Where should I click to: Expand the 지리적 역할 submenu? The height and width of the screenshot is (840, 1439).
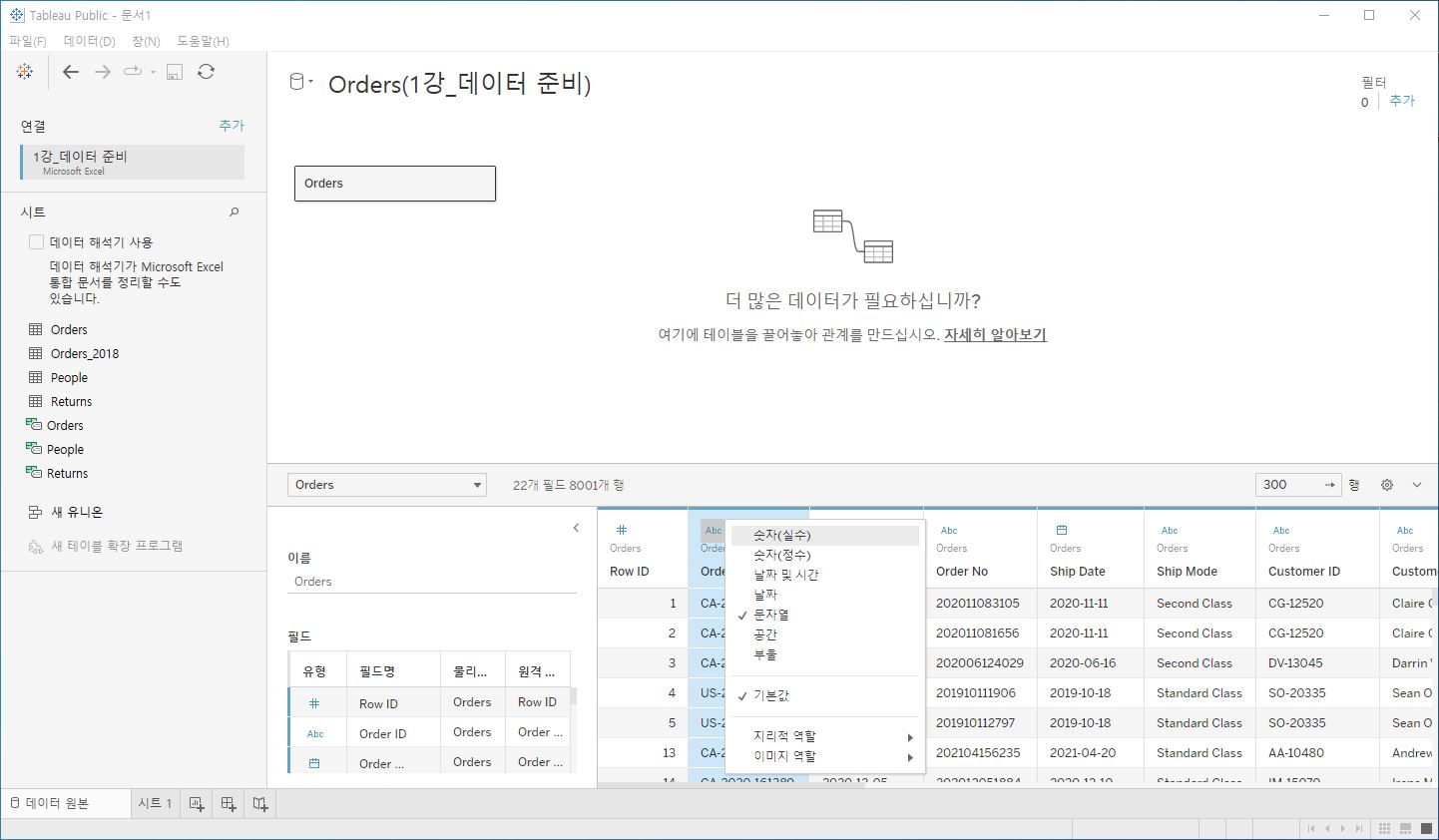click(x=824, y=736)
